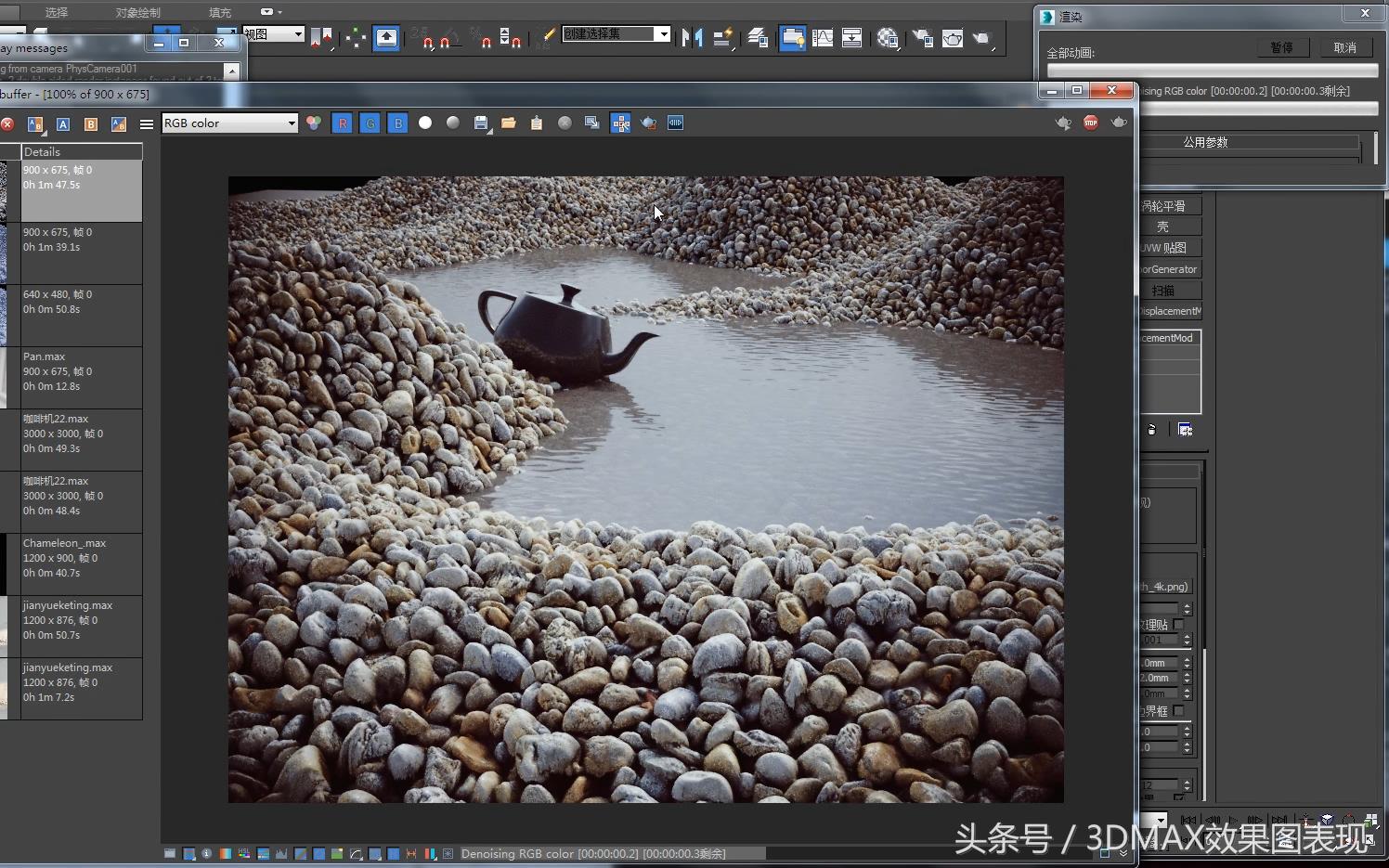Open the 填充 ribbon tab
The width and height of the screenshot is (1389, 868).
pyautogui.click(x=220, y=12)
